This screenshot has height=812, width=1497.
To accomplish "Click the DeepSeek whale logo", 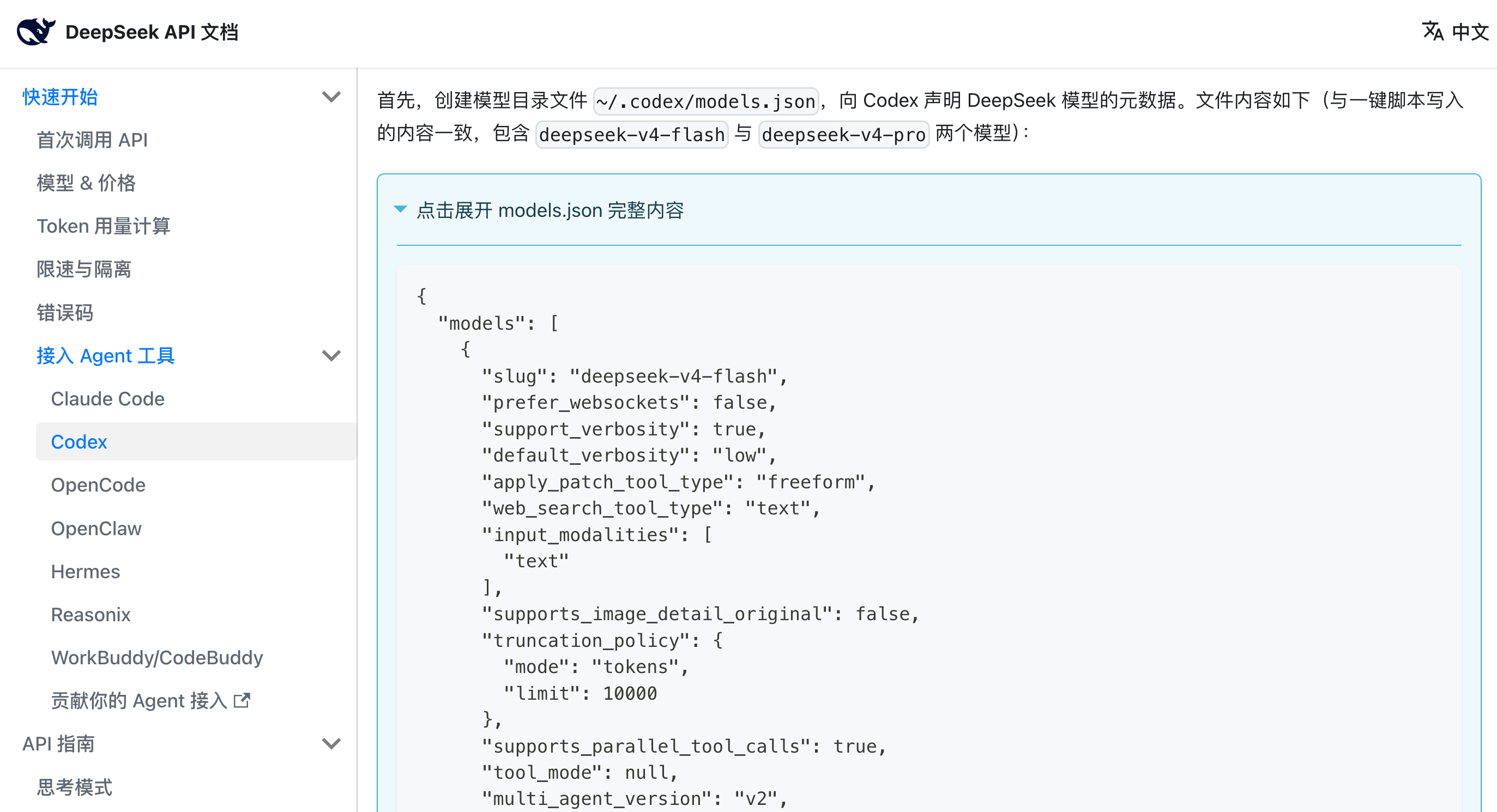I will coord(36,32).
